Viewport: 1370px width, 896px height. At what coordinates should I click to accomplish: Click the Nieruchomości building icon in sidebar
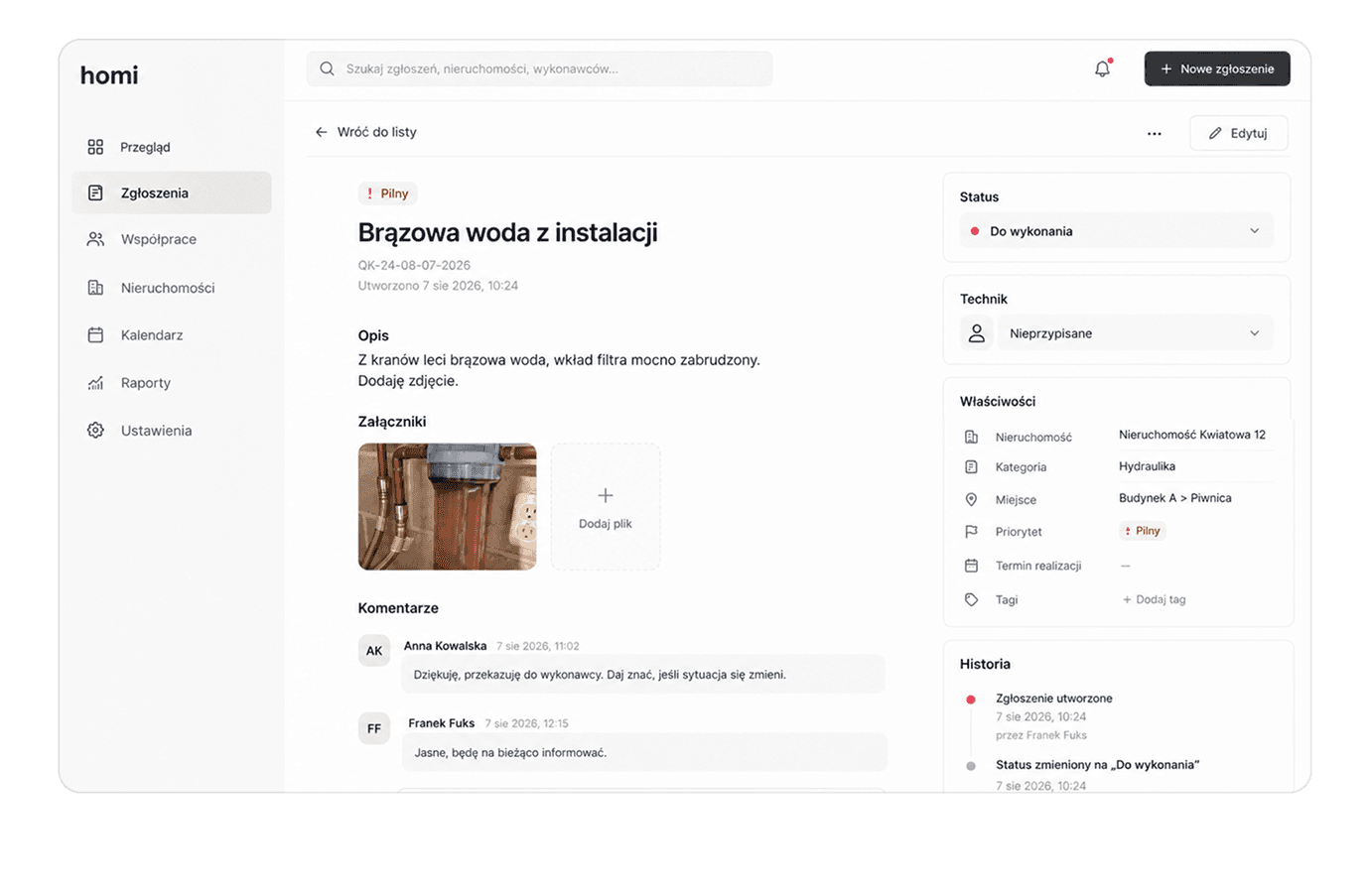coord(95,288)
